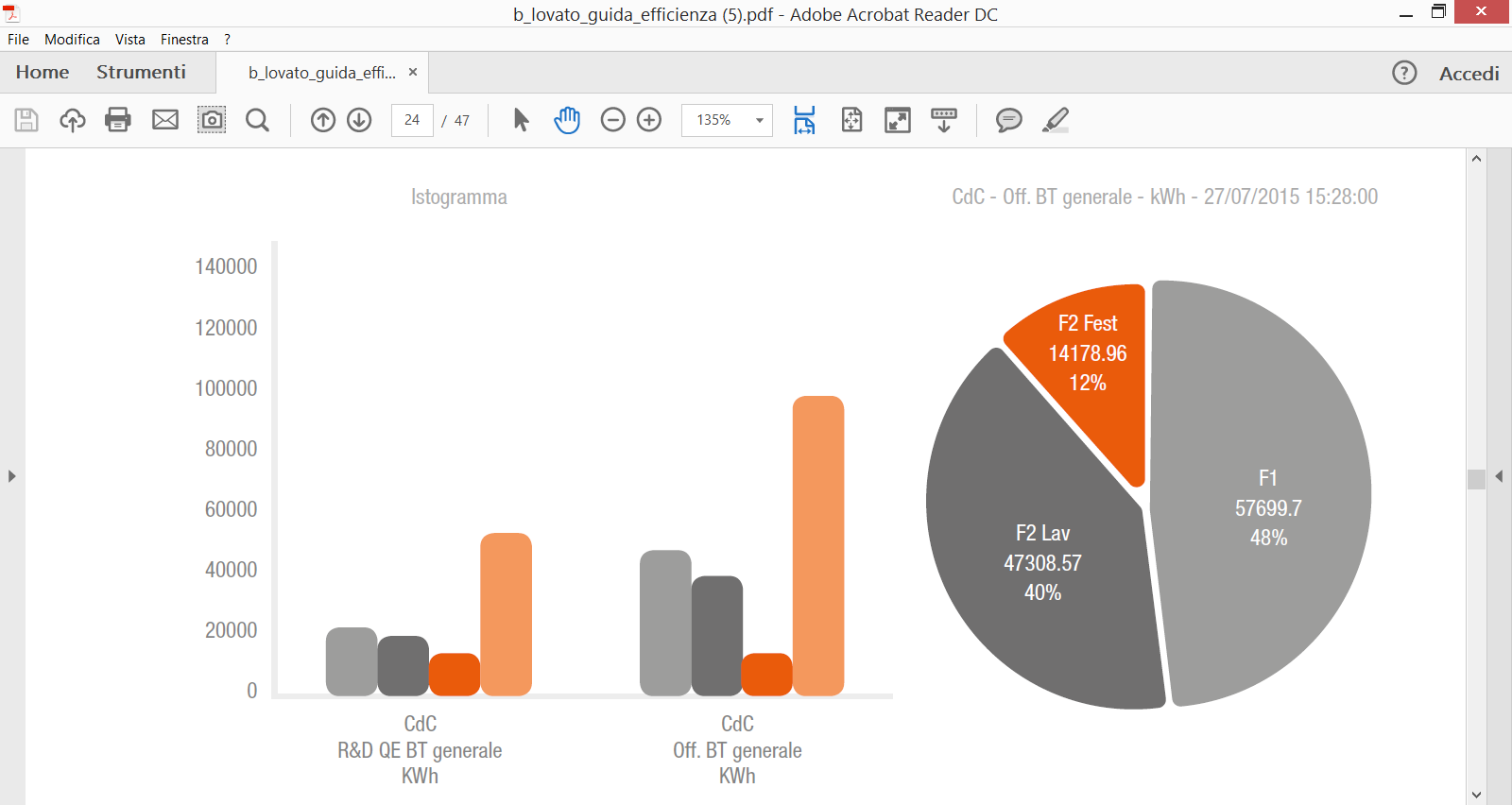
Task: Click the 140000 axis value
Action: click(x=226, y=266)
